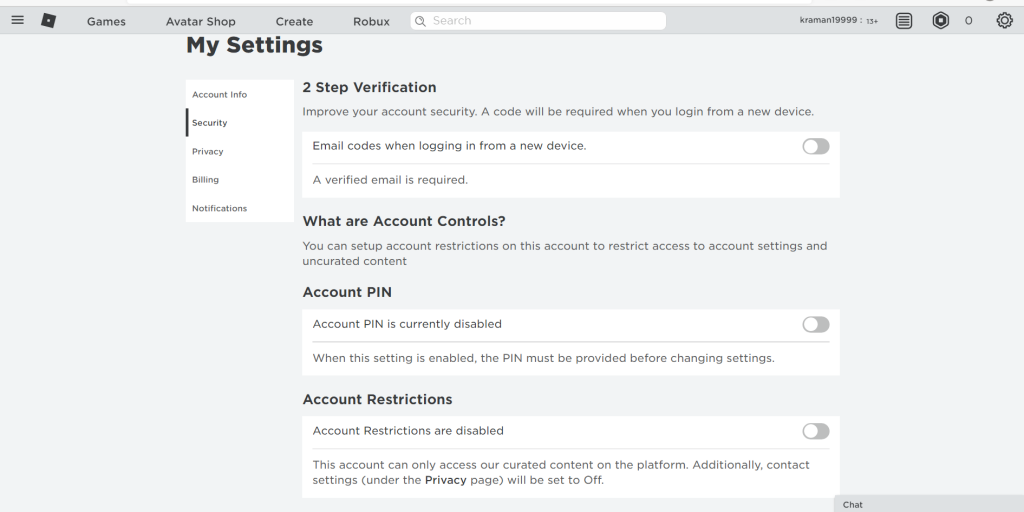Go to Avatar Shop in top navigation
This screenshot has width=1024, height=512.
pos(200,22)
